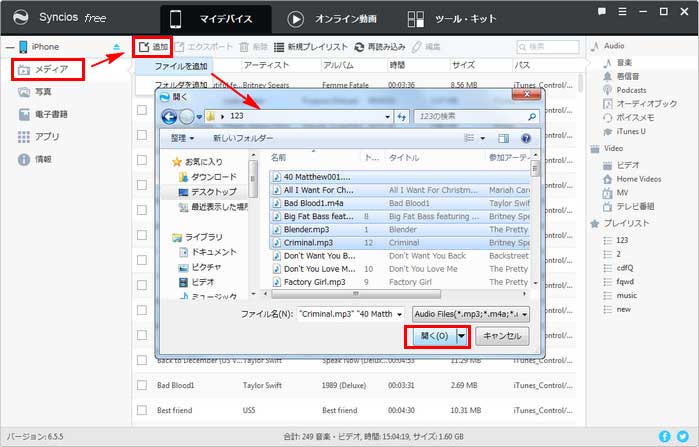Click the 追加 add button
699x447 pixels.
pos(153,47)
